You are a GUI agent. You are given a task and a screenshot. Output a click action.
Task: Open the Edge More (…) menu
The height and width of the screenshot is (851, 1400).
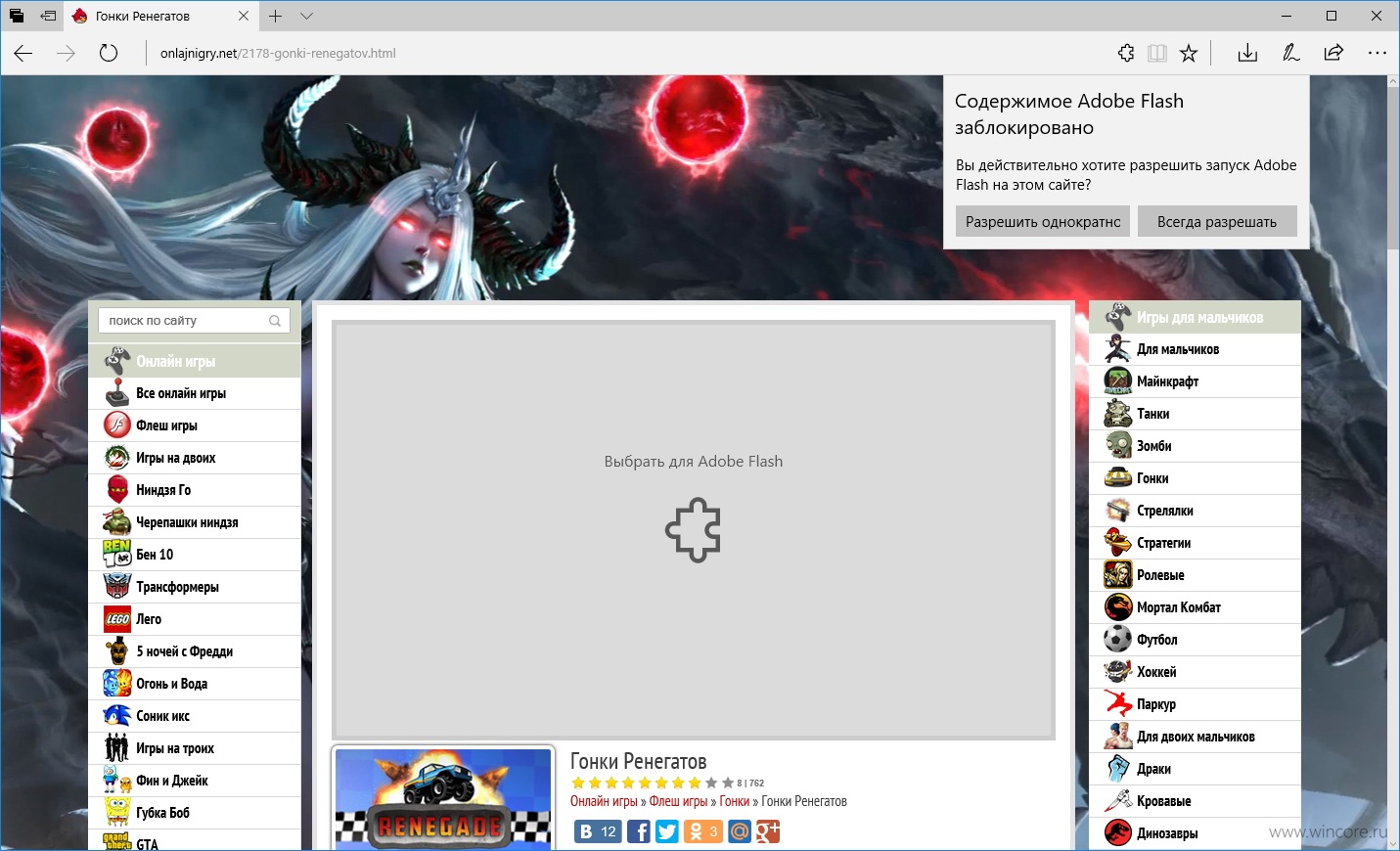tap(1377, 53)
